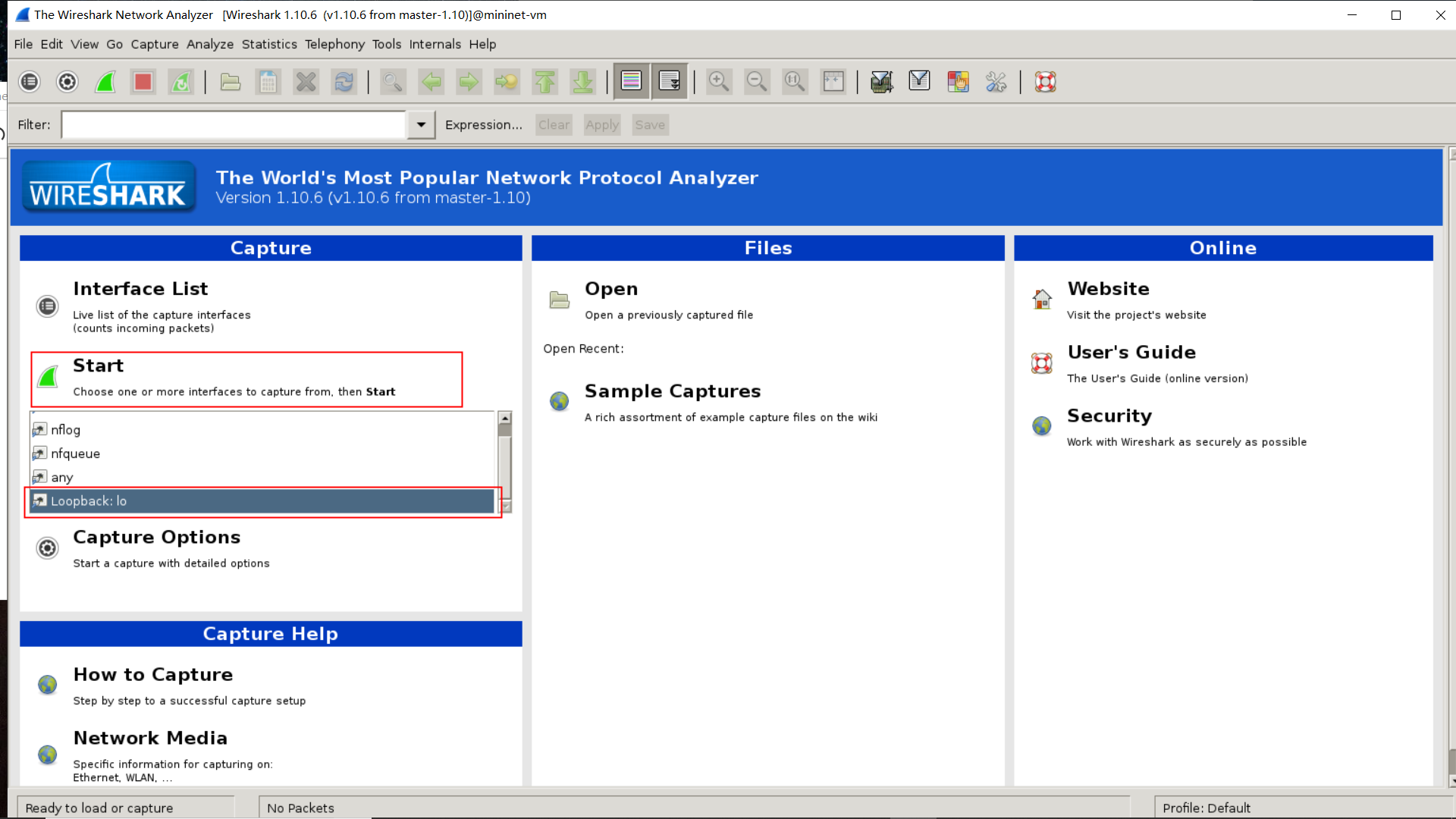Open display filters toolbar icon
Image resolution: width=1456 pixels, height=819 pixels.
click(x=919, y=81)
